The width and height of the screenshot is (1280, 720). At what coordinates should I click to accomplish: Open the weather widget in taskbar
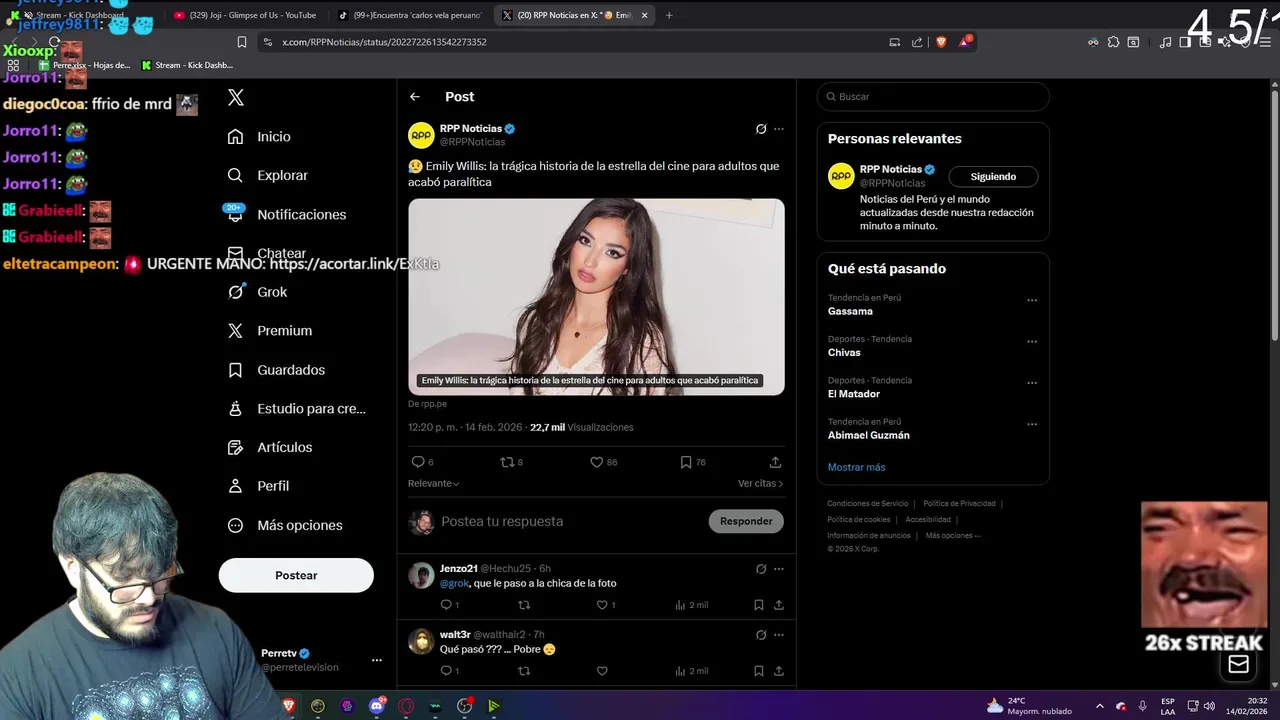1030,706
